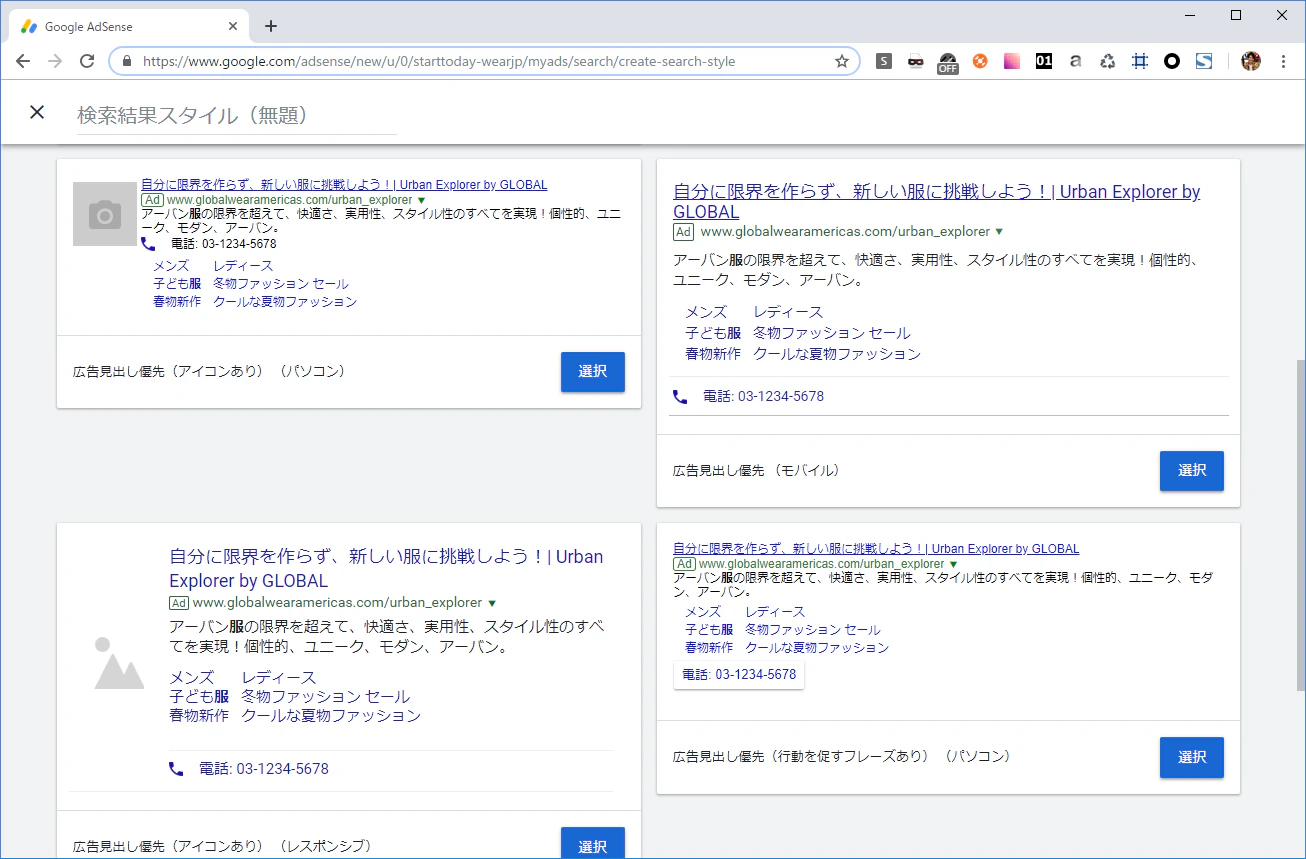Select the call-to-action (行動を促すフレーズあり) style

click(1191, 758)
